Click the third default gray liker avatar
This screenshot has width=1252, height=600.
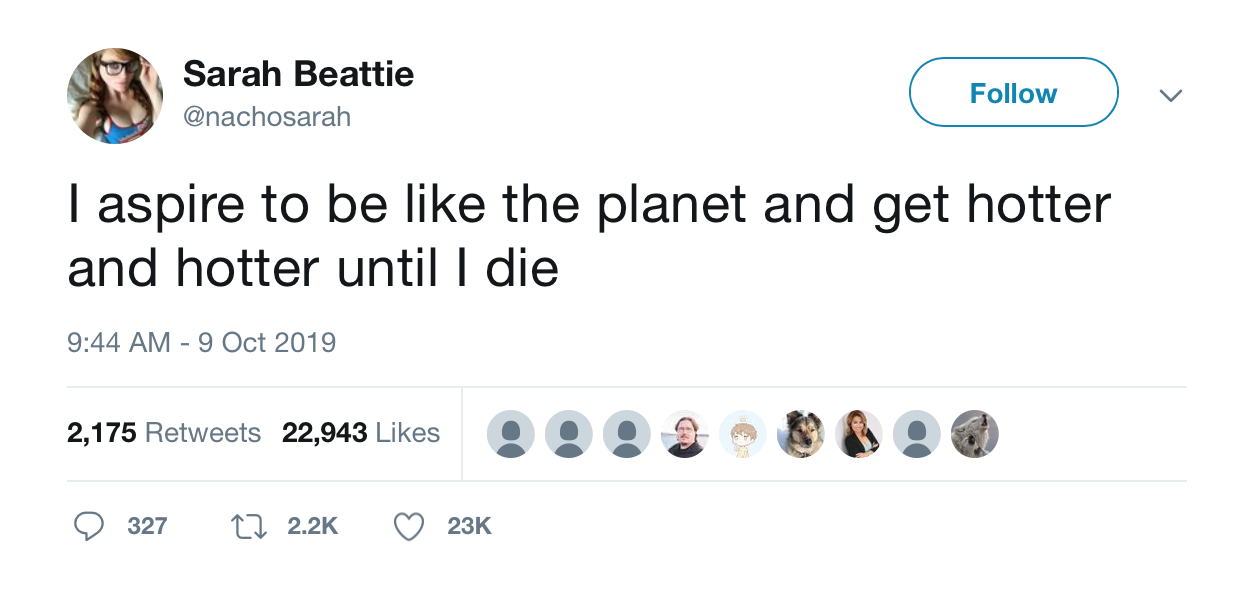(627, 434)
